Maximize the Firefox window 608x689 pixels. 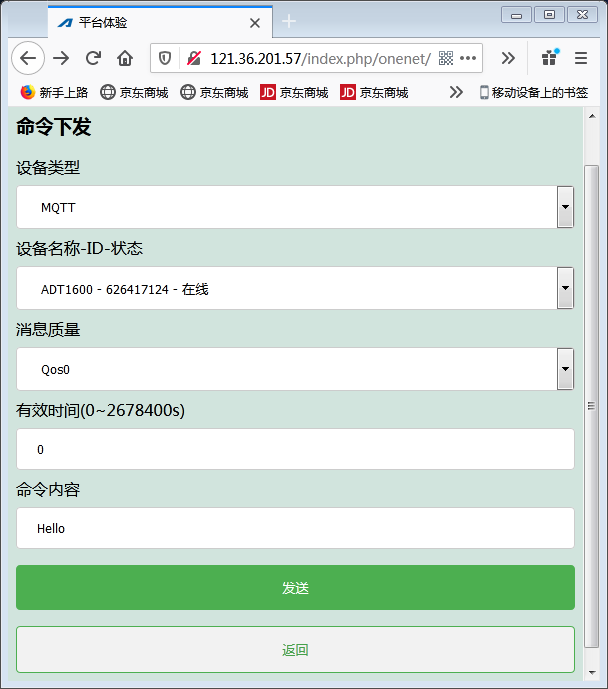click(x=549, y=15)
